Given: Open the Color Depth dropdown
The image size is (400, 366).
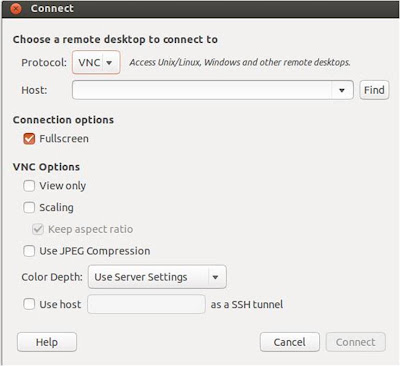Looking at the screenshot, I should coord(157,277).
